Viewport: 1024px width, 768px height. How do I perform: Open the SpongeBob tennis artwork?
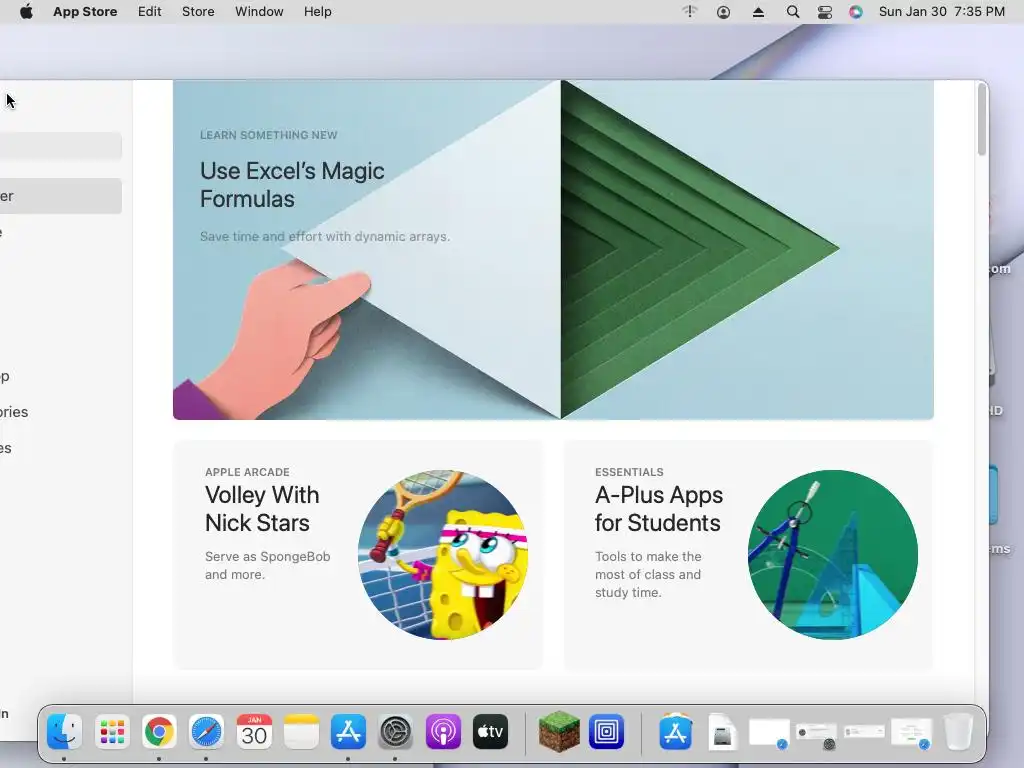tap(443, 554)
